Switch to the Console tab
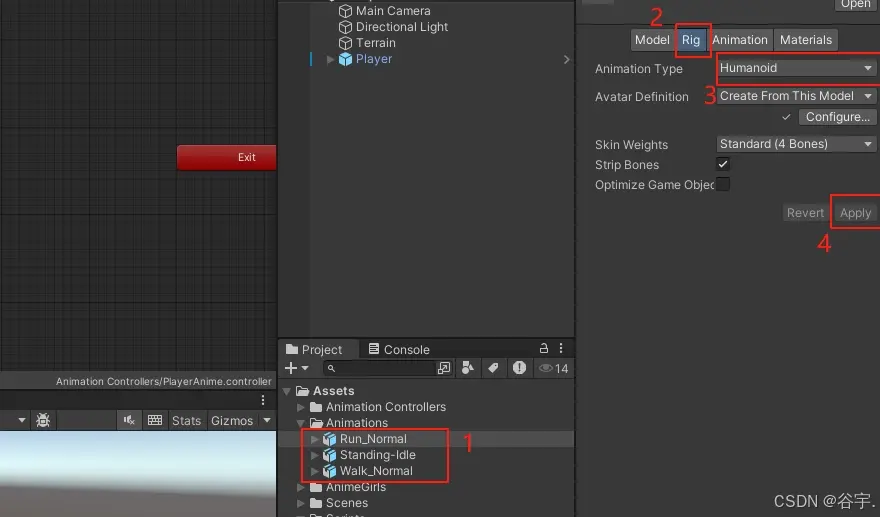Screen dimensions: 880x517 coord(399,349)
